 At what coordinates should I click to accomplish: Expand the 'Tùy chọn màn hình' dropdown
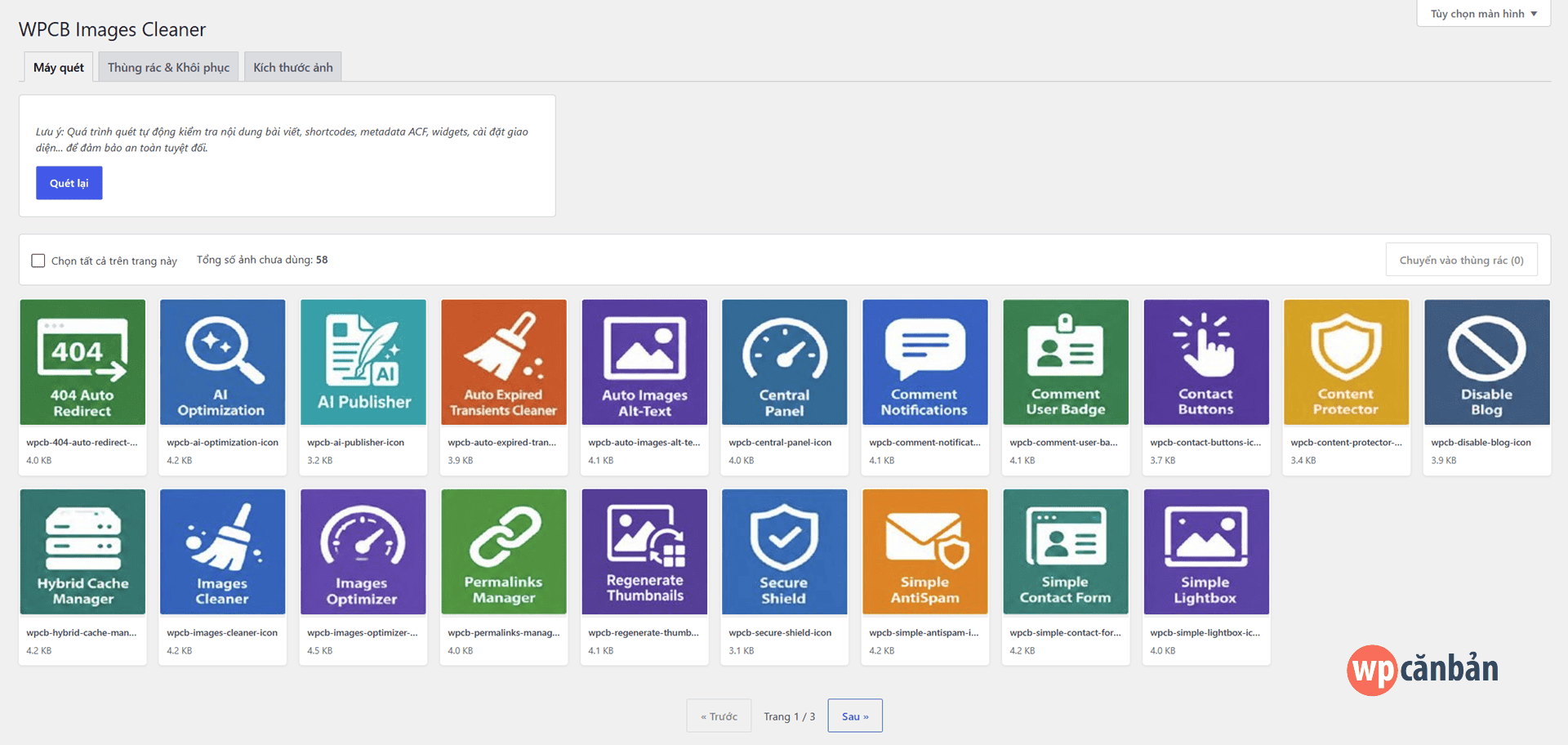(x=1483, y=14)
